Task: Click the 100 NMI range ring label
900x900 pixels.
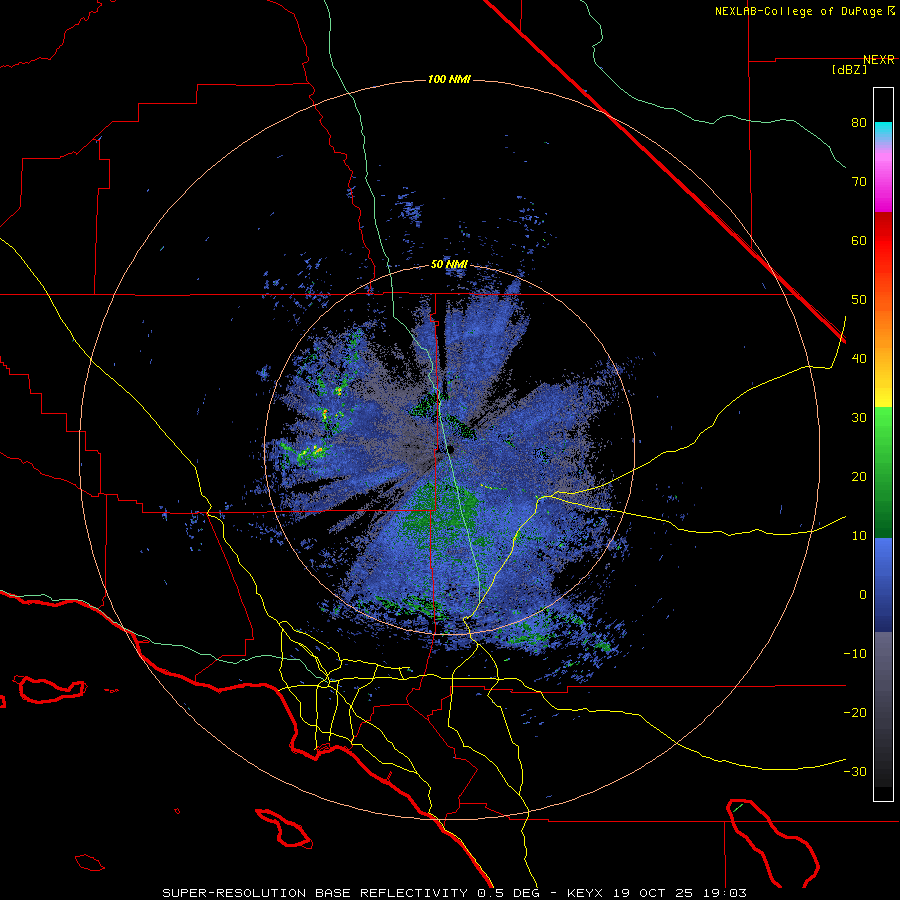Action: pos(449,79)
